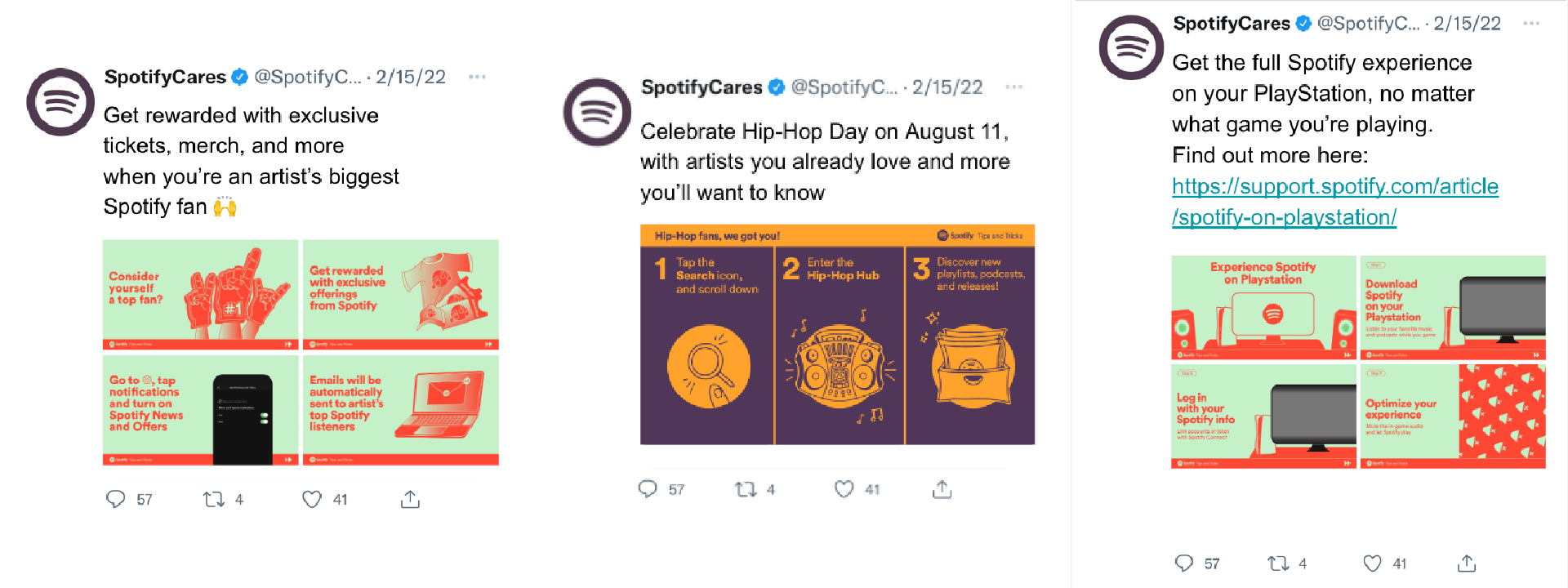
Task: Reply to the PlayStation tweet
Action: coord(1183,563)
